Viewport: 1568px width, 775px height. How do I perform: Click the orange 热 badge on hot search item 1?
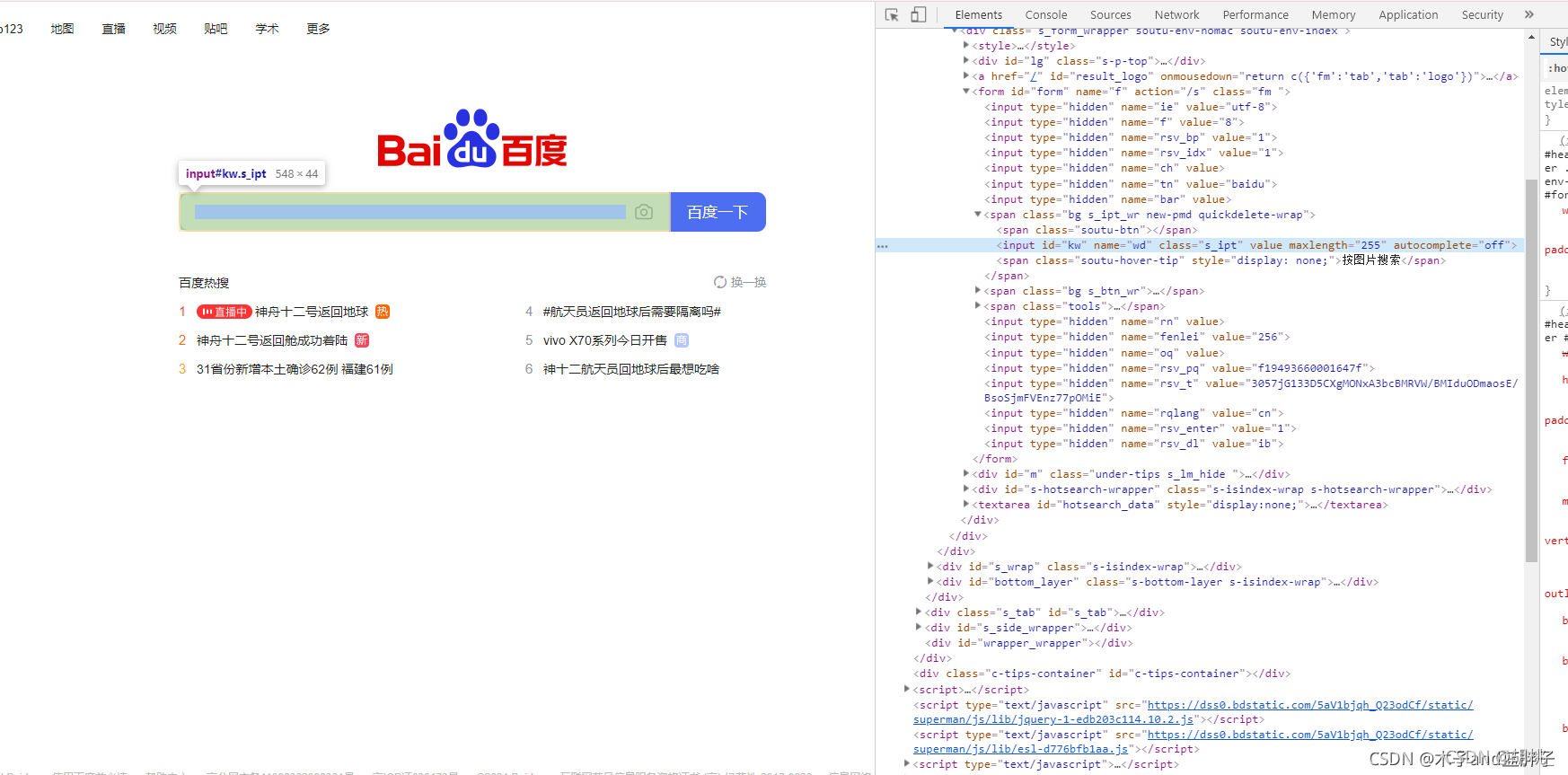pyautogui.click(x=383, y=312)
